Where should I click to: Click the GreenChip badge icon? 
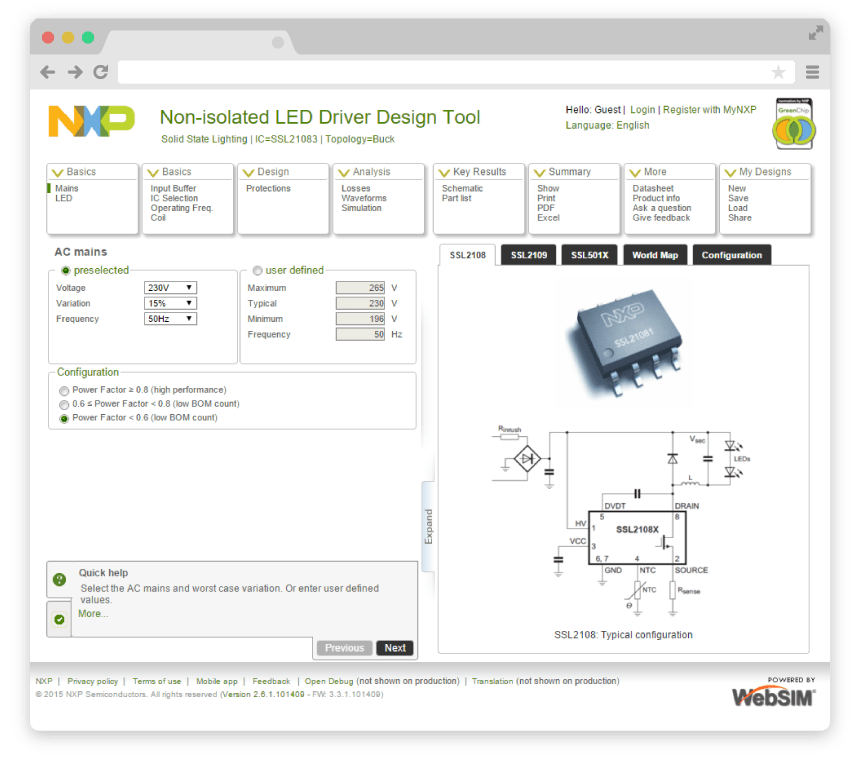tap(794, 124)
